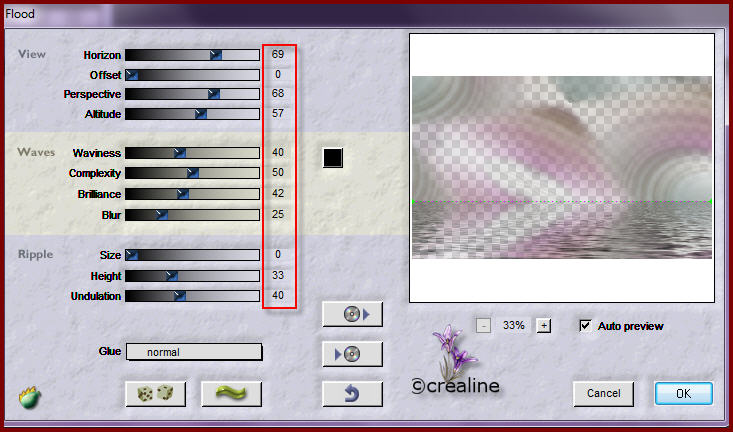Click the green horizon line marker at the left edge of the preview
Screen dimensions: 733x432
[414, 202]
